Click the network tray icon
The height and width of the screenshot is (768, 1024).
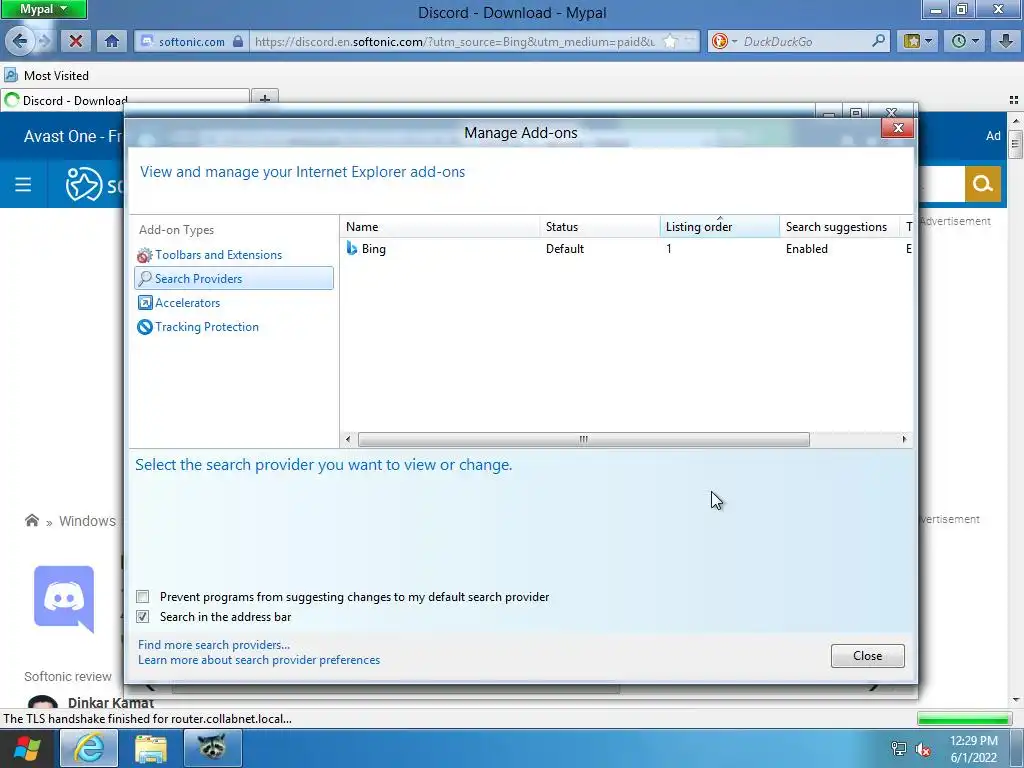pos(899,749)
